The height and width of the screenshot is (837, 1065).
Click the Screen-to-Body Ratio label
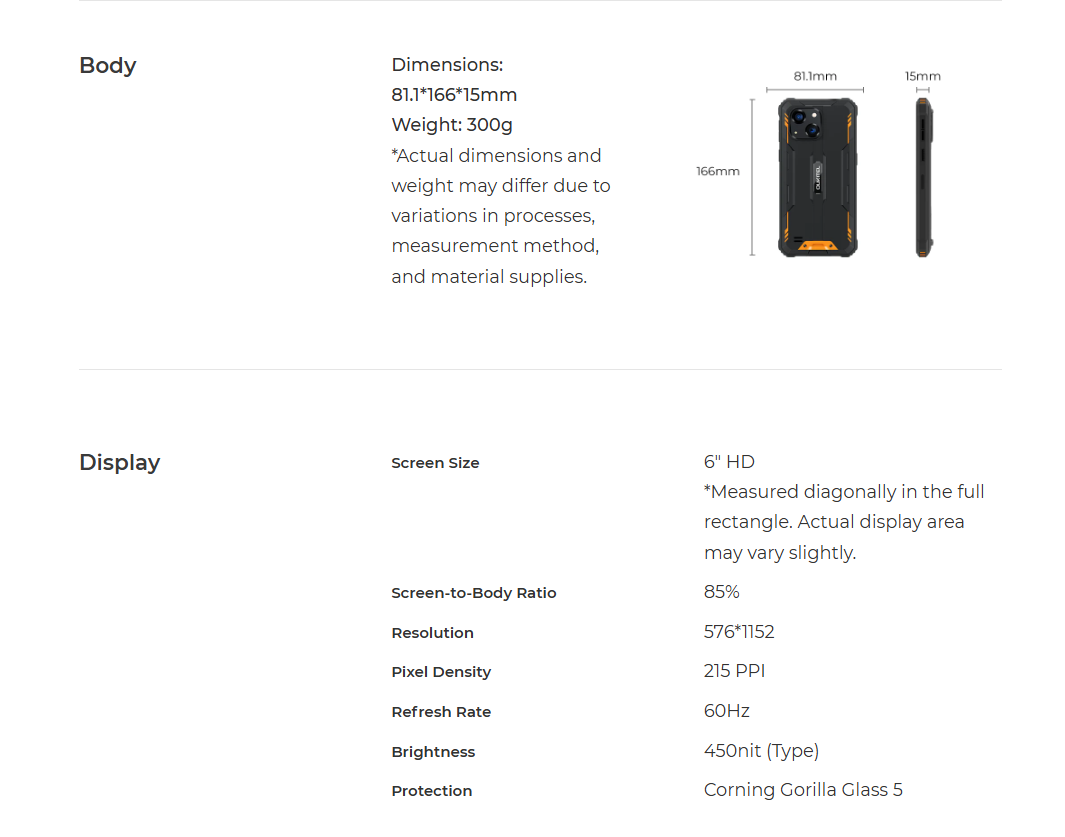474,593
